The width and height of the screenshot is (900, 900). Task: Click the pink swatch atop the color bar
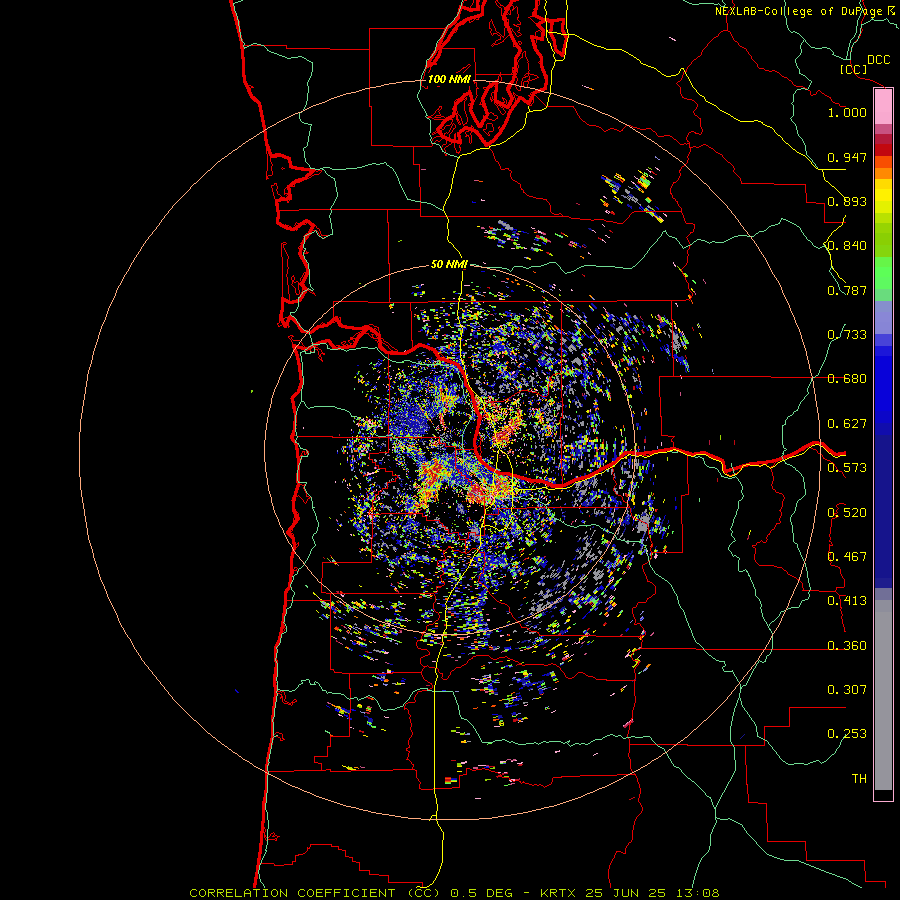tap(883, 106)
